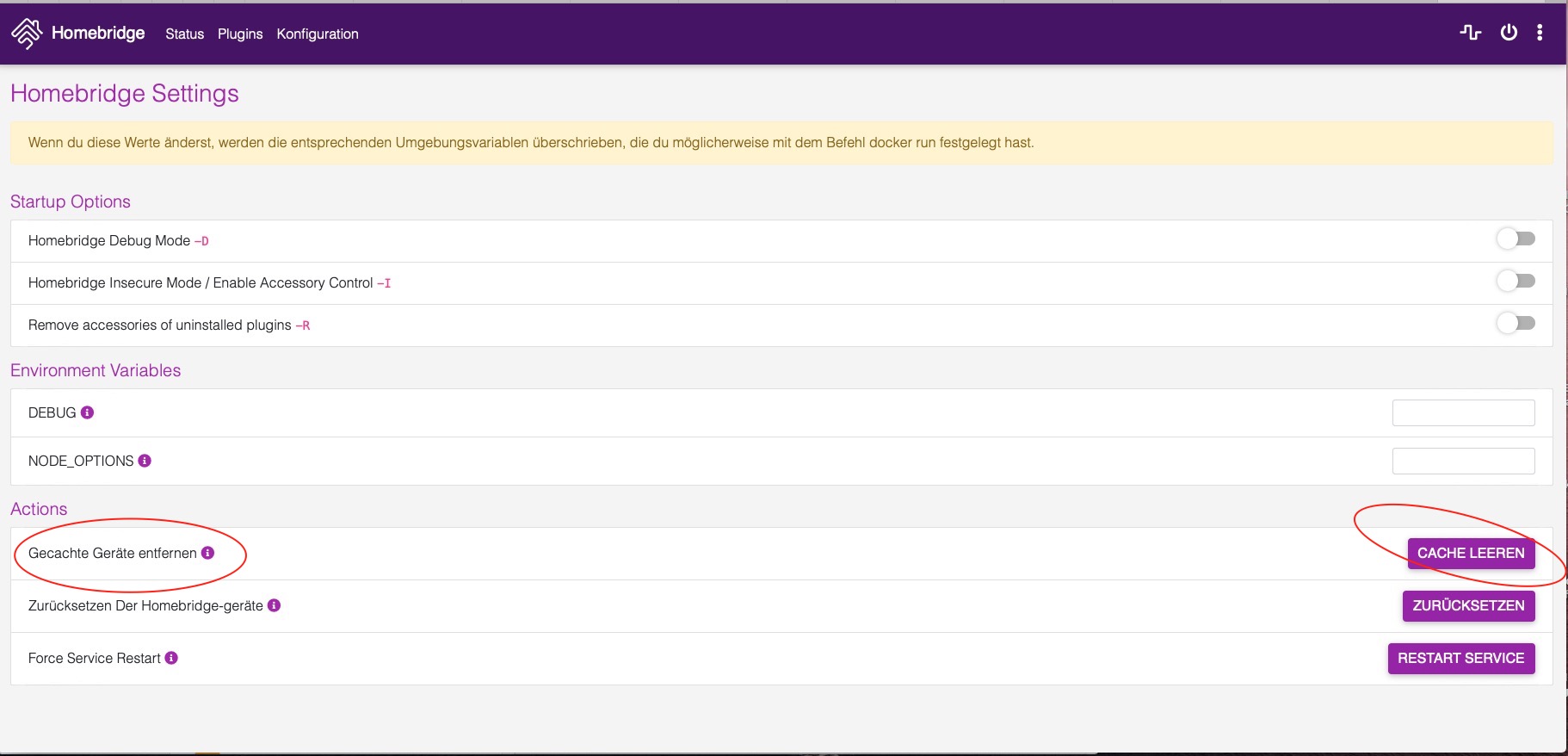Viewport: 1568px width, 756px height.
Task: Click the ZURÜCKSETZEN button
Action: 1468,605
